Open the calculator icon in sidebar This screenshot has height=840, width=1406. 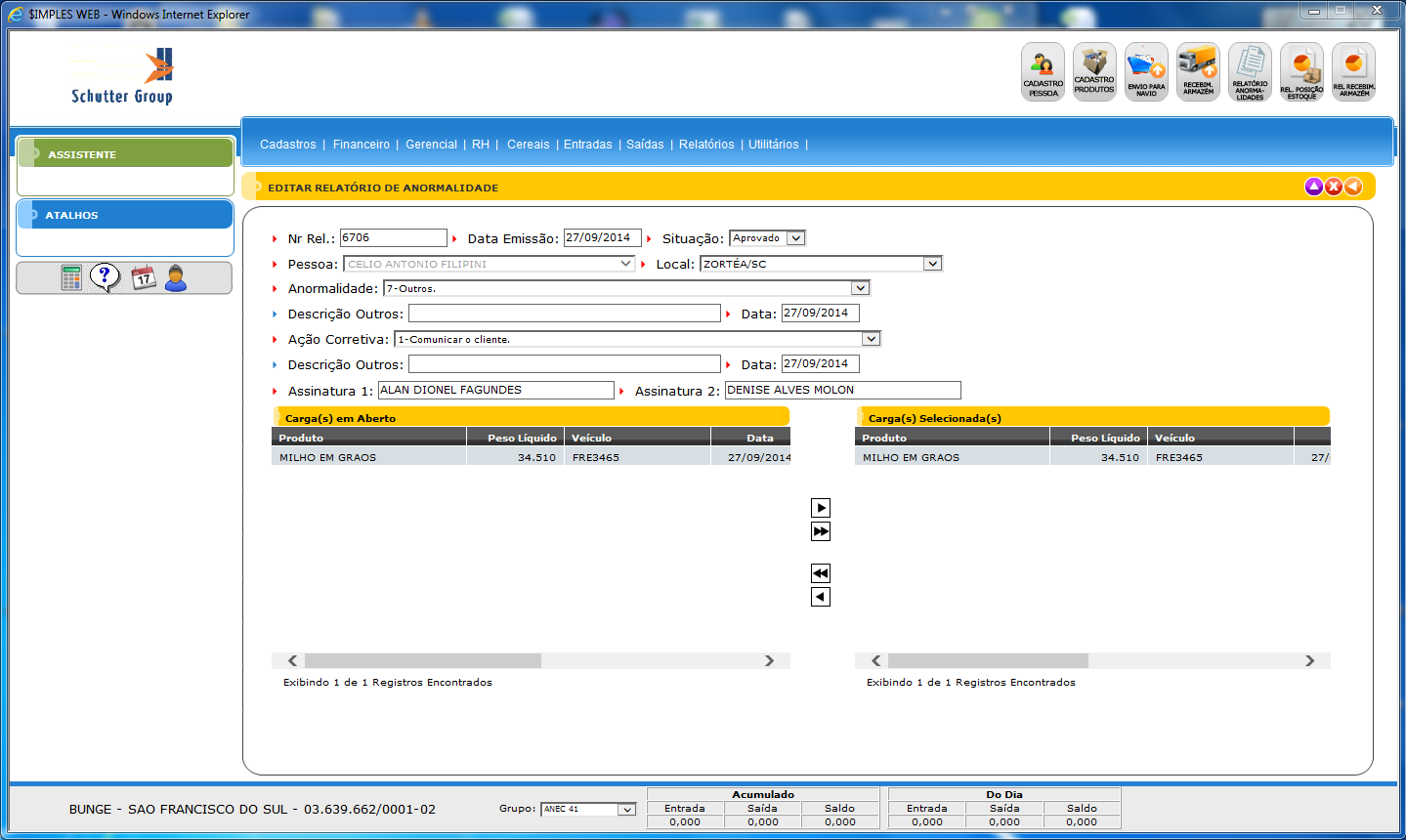pos(71,278)
